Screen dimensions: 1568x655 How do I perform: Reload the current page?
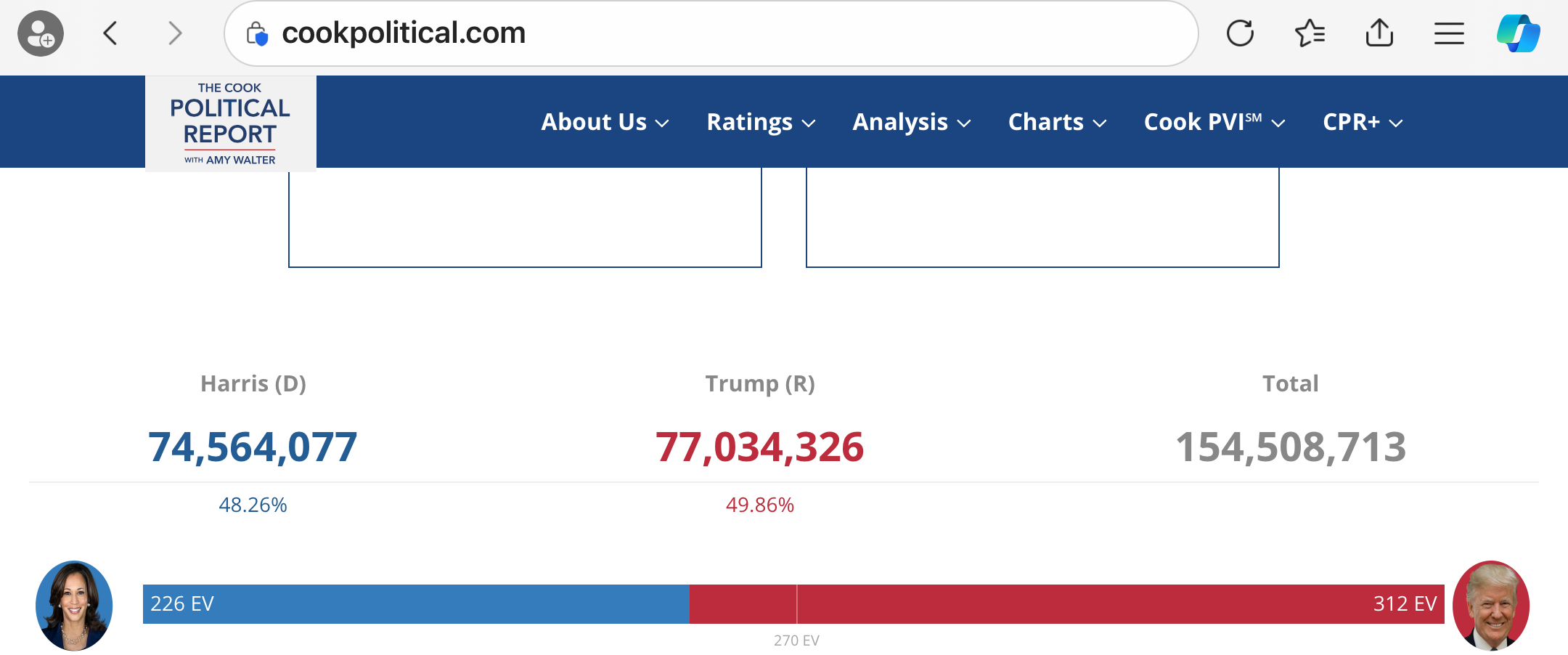coord(1240,33)
